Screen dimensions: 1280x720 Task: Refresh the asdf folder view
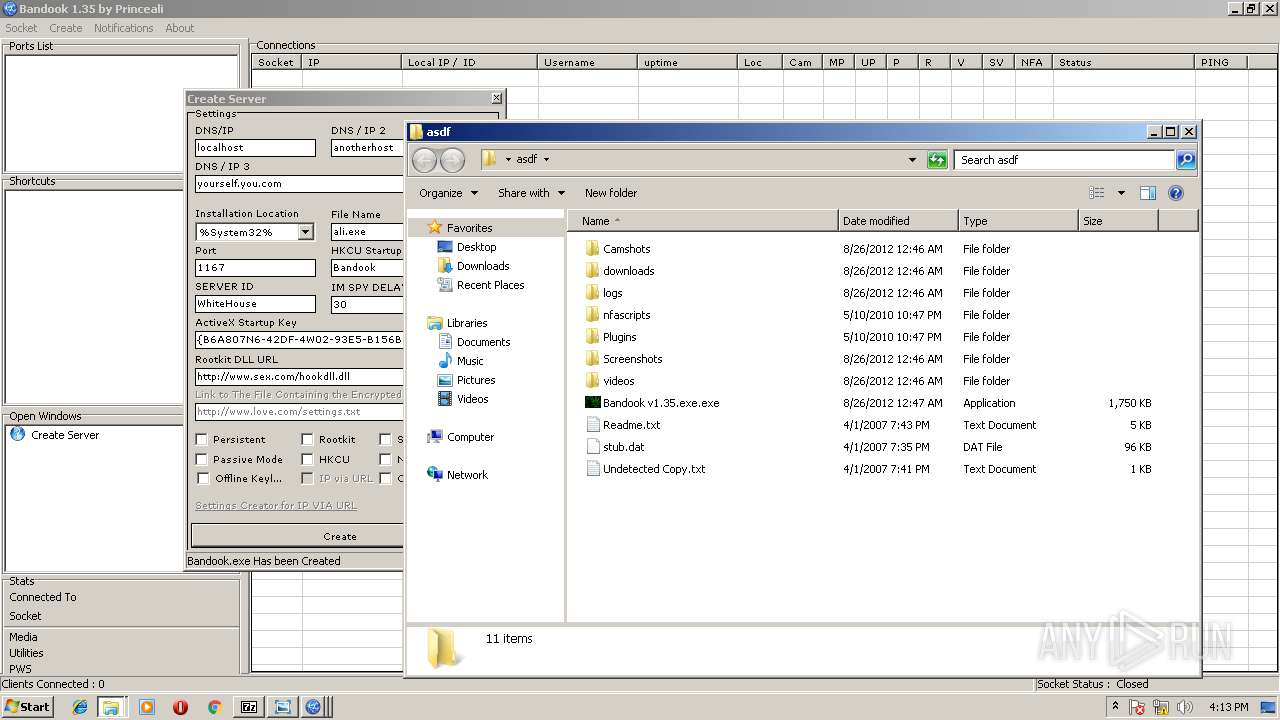pos(937,160)
